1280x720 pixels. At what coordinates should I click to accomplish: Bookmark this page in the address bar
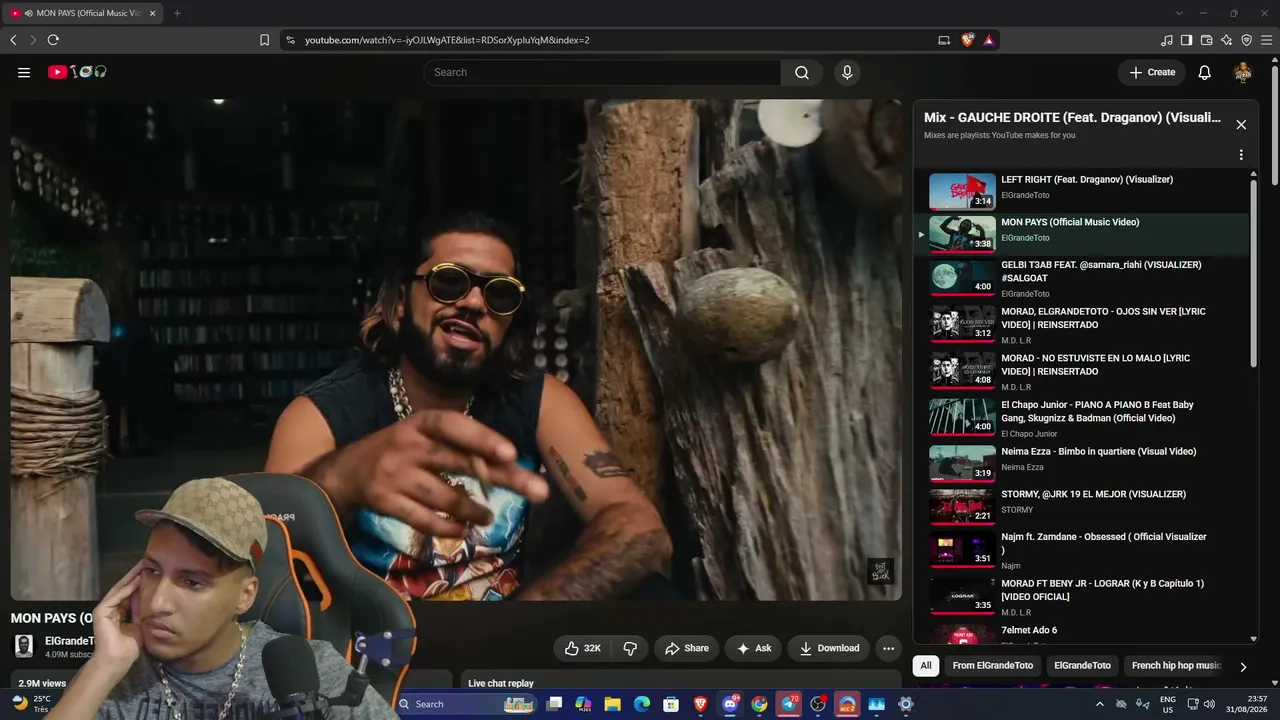264,40
